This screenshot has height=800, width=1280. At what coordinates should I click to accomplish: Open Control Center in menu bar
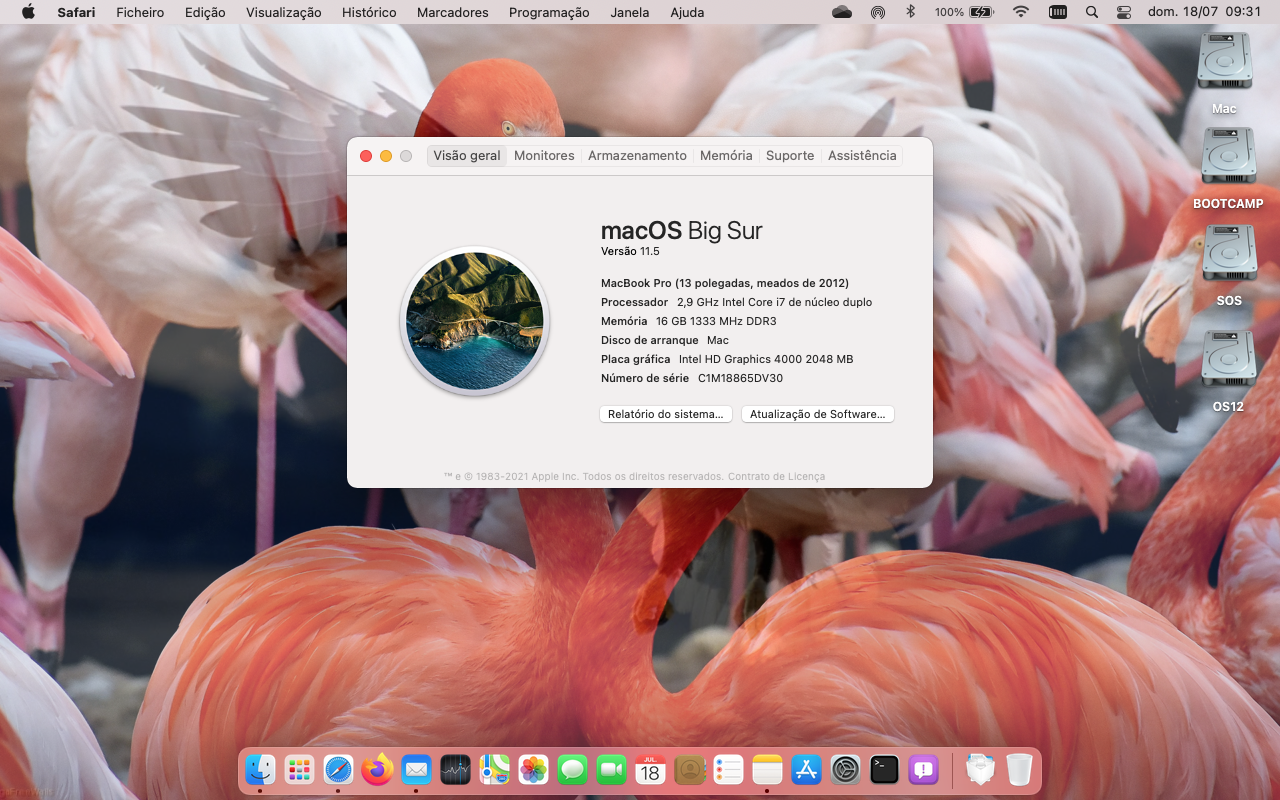[x=1124, y=12]
